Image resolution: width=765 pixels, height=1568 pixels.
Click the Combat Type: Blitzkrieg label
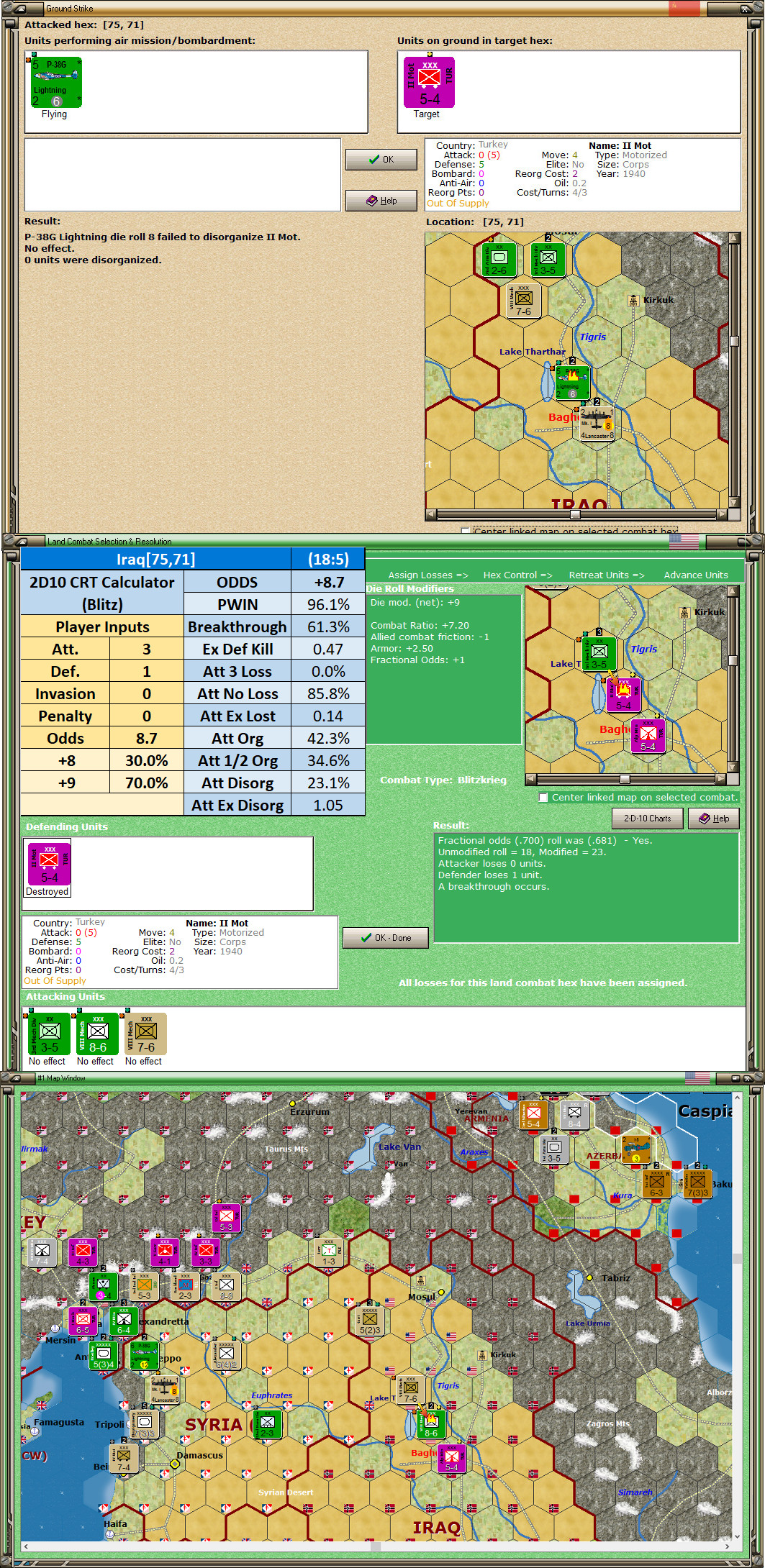(443, 780)
